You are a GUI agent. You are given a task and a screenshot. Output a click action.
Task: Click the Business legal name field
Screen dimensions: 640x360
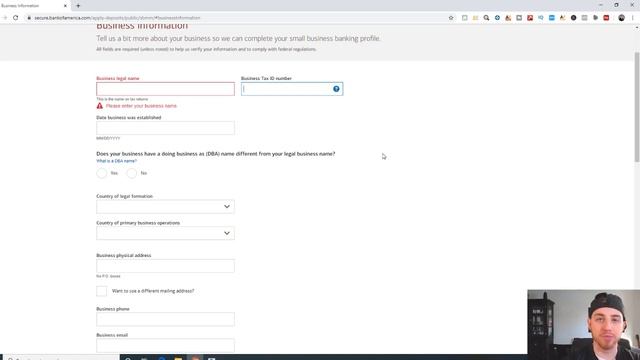point(165,89)
